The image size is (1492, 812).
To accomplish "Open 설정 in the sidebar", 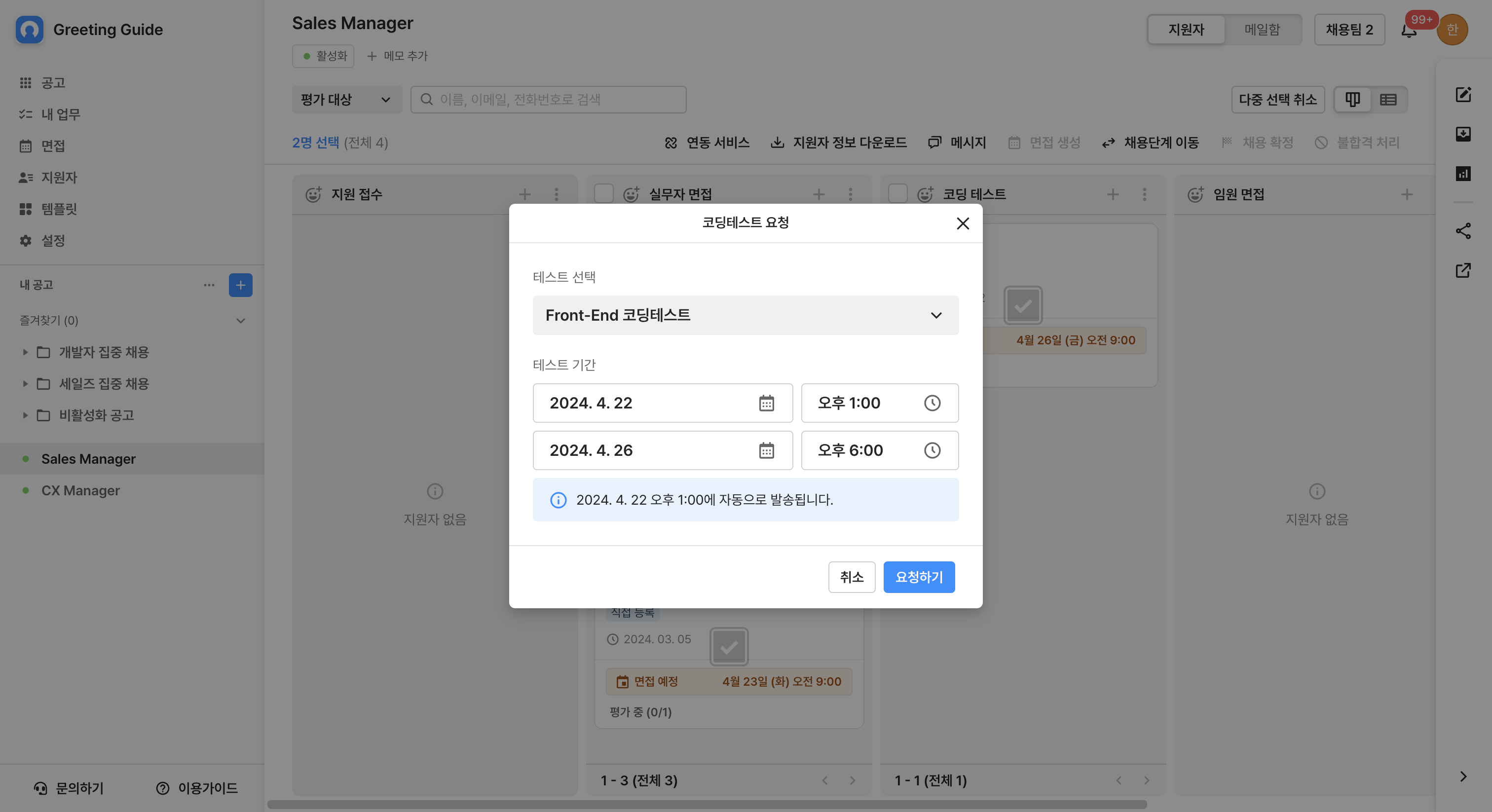I will coord(42,240).
